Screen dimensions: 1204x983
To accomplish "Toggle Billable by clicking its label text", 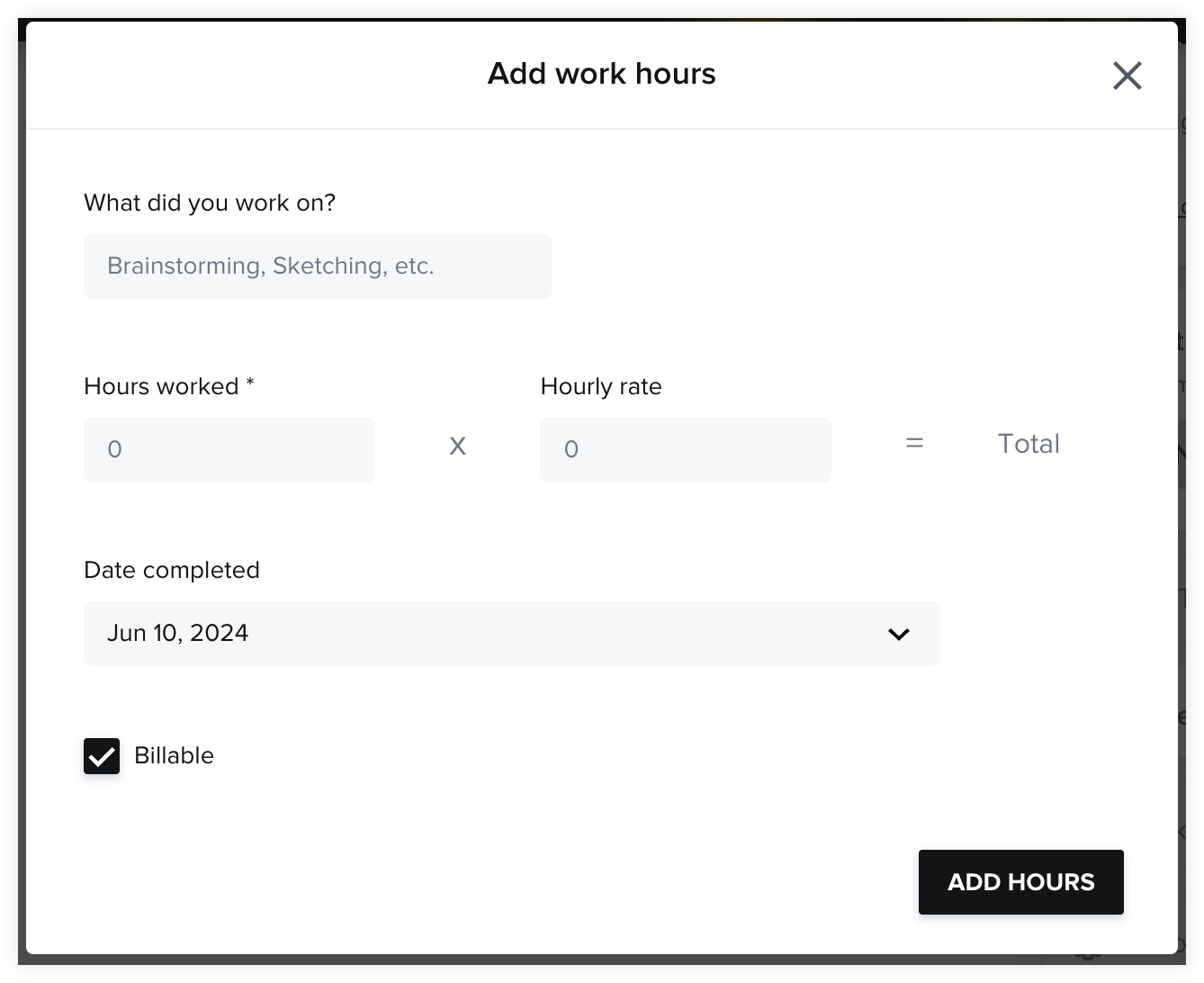I will pyautogui.click(x=174, y=756).
